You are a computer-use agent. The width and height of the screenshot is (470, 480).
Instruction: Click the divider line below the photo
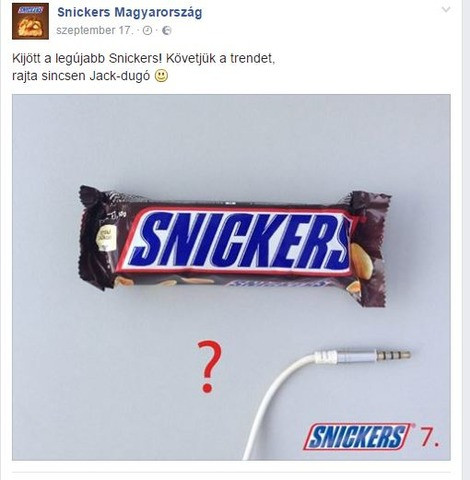(x=231, y=472)
